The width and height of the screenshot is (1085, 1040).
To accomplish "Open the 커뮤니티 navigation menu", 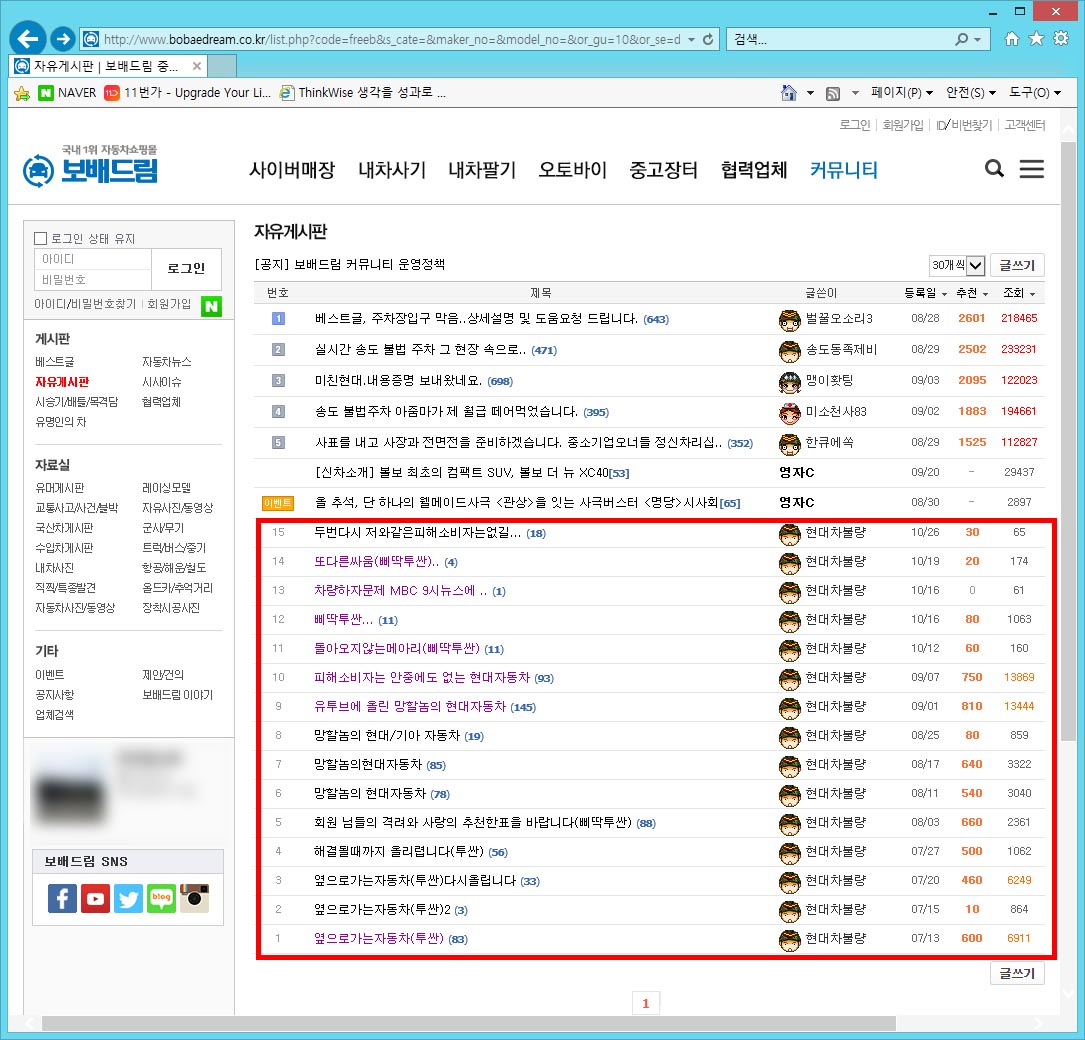I will pyautogui.click(x=843, y=170).
